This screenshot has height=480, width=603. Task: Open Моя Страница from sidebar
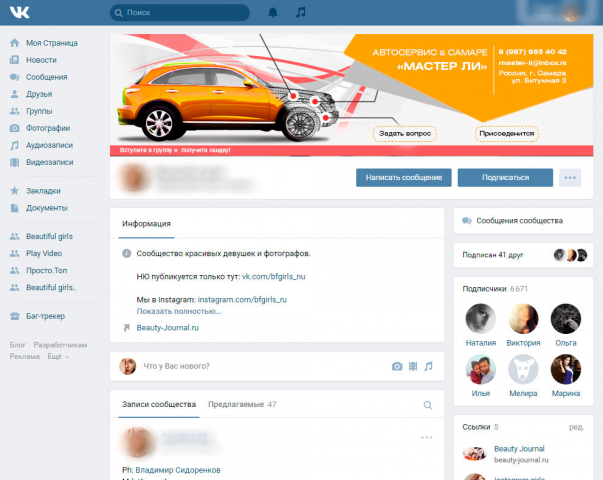pos(52,43)
